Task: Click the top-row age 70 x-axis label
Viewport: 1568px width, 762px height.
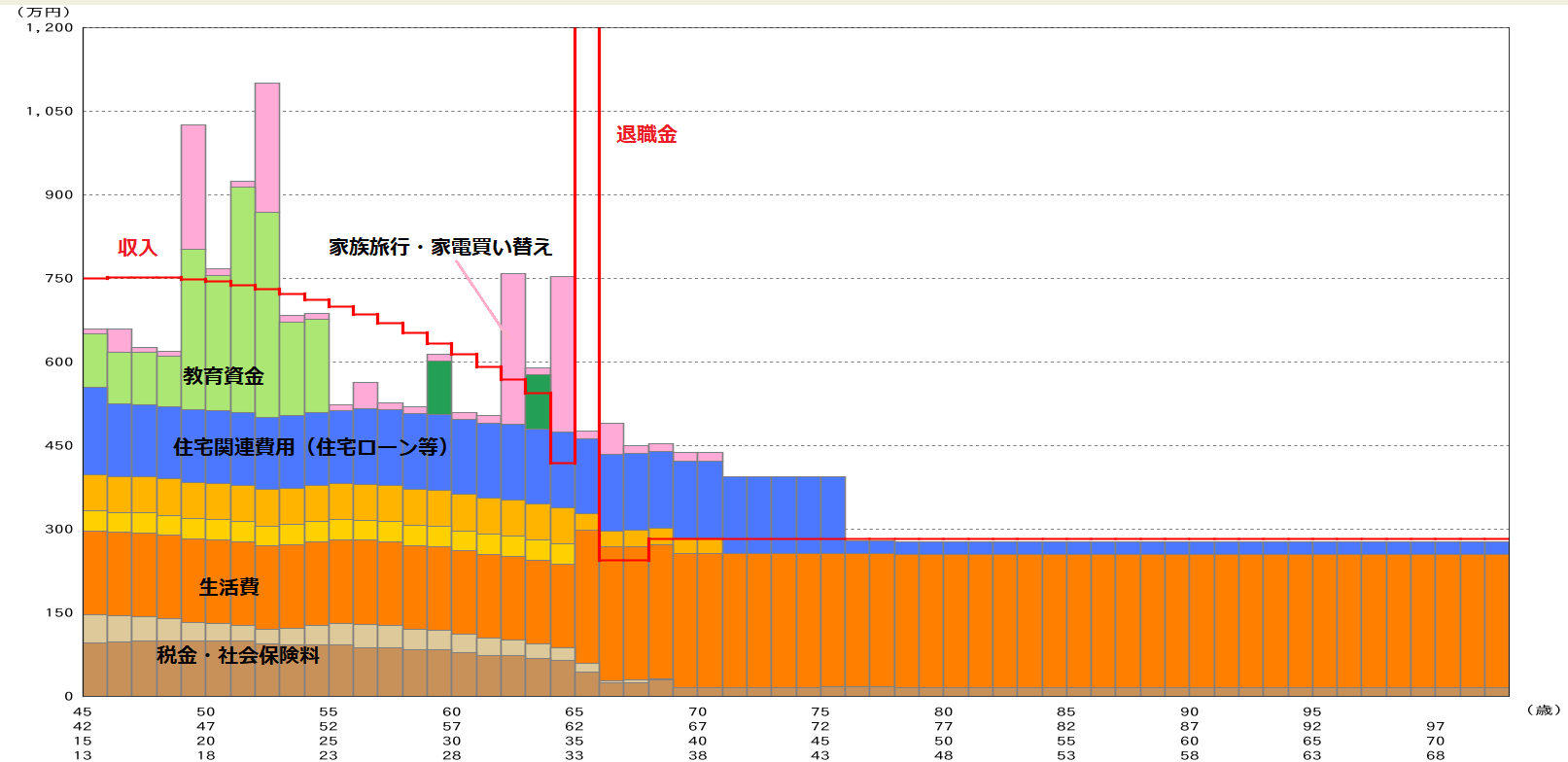Action: tap(698, 711)
